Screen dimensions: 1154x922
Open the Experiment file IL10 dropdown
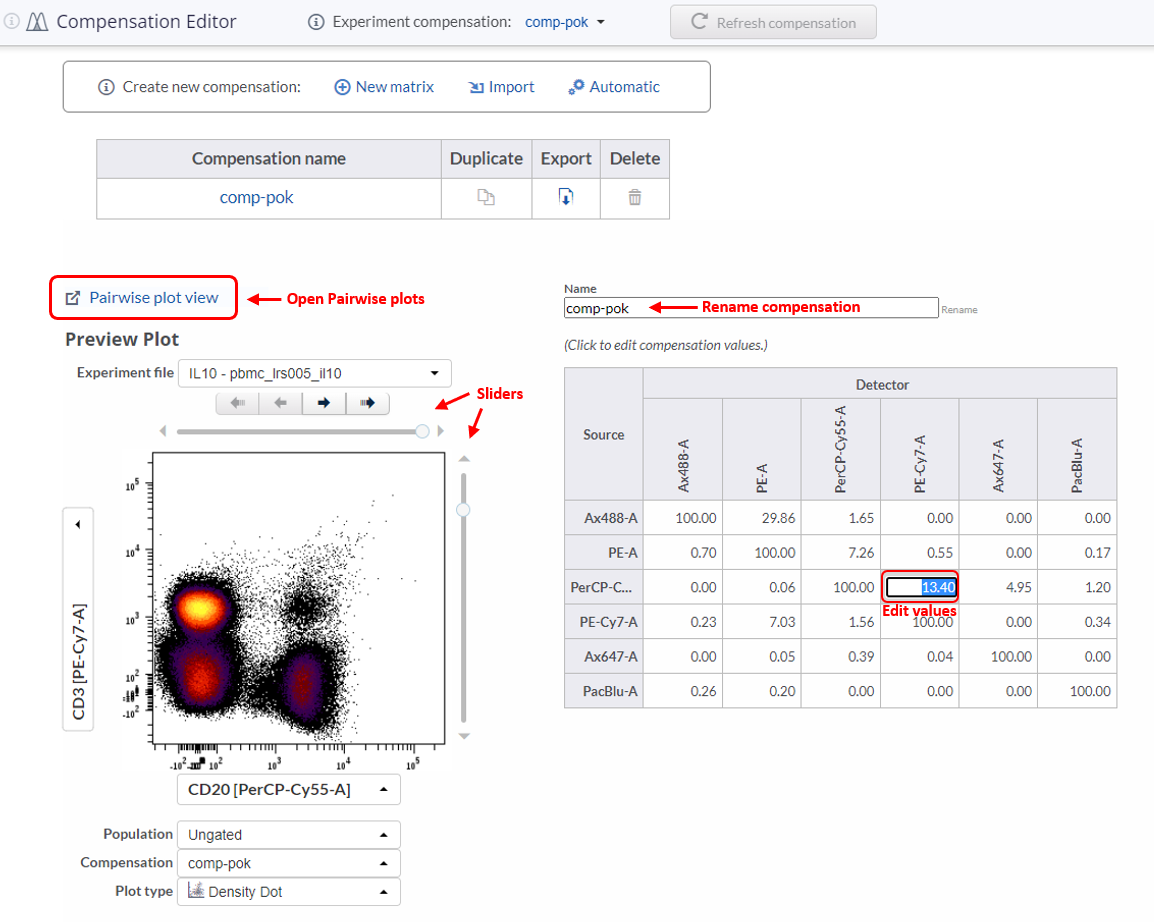click(x=314, y=373)
